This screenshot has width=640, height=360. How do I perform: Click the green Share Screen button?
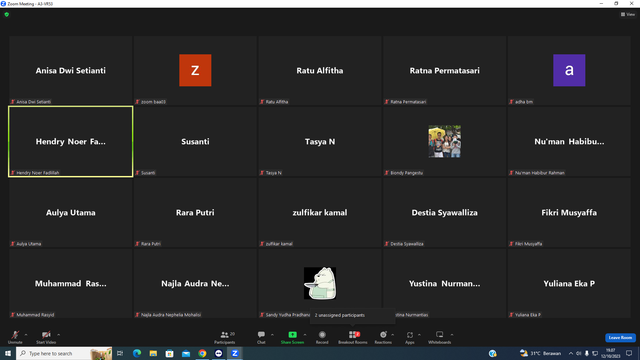292,337
